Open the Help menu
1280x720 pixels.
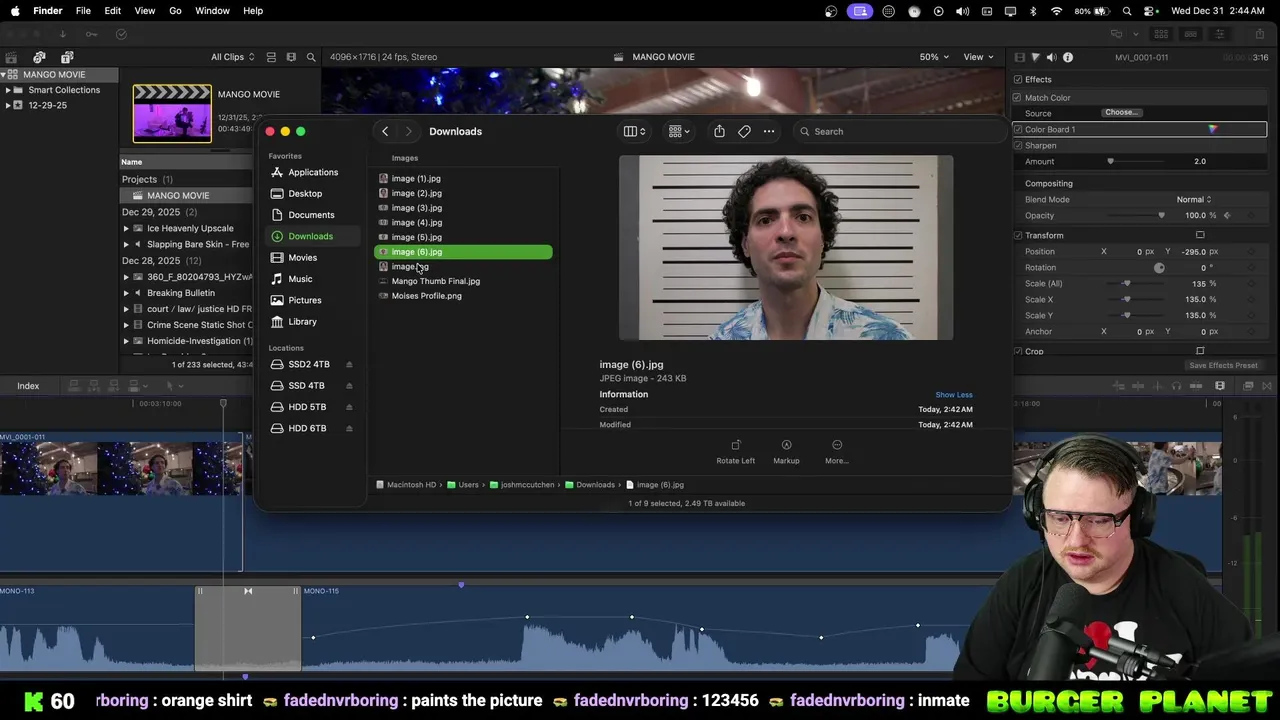pos(253,11)
